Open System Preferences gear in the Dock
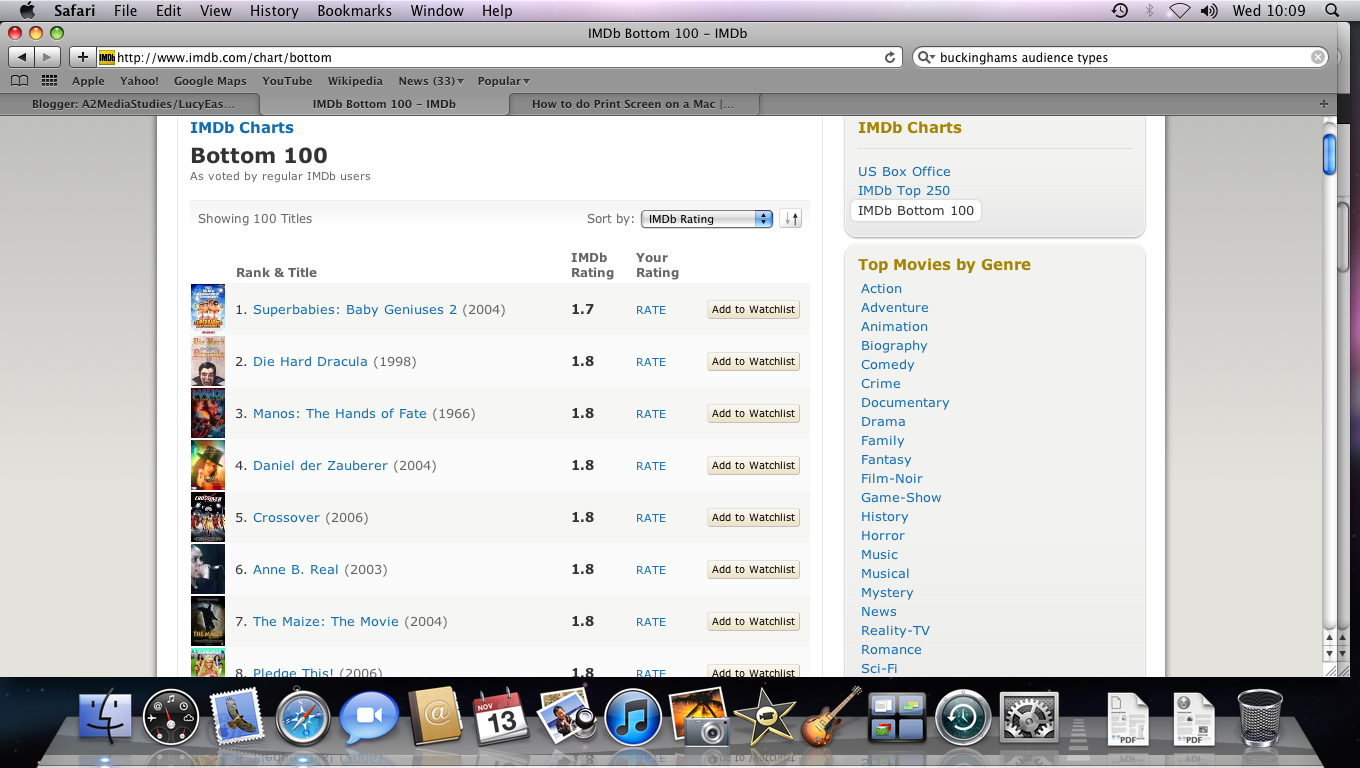This screenshot has height=768, width=1360. coord(1029,716)
